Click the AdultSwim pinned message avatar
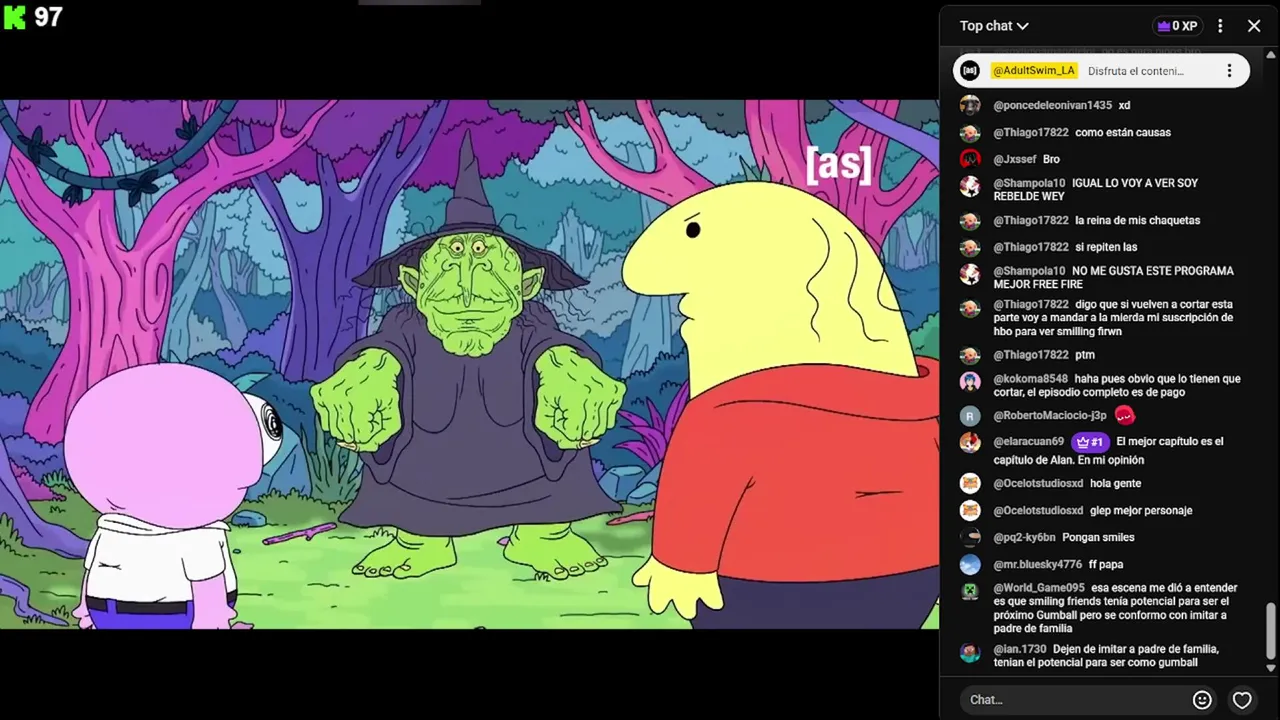The height and width of the screenshot is (720, 1280). [969, 71]
